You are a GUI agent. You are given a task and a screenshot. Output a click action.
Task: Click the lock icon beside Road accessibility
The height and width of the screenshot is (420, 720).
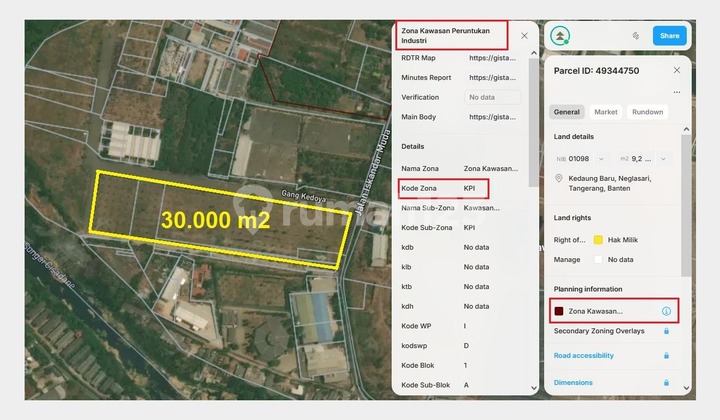666,355
